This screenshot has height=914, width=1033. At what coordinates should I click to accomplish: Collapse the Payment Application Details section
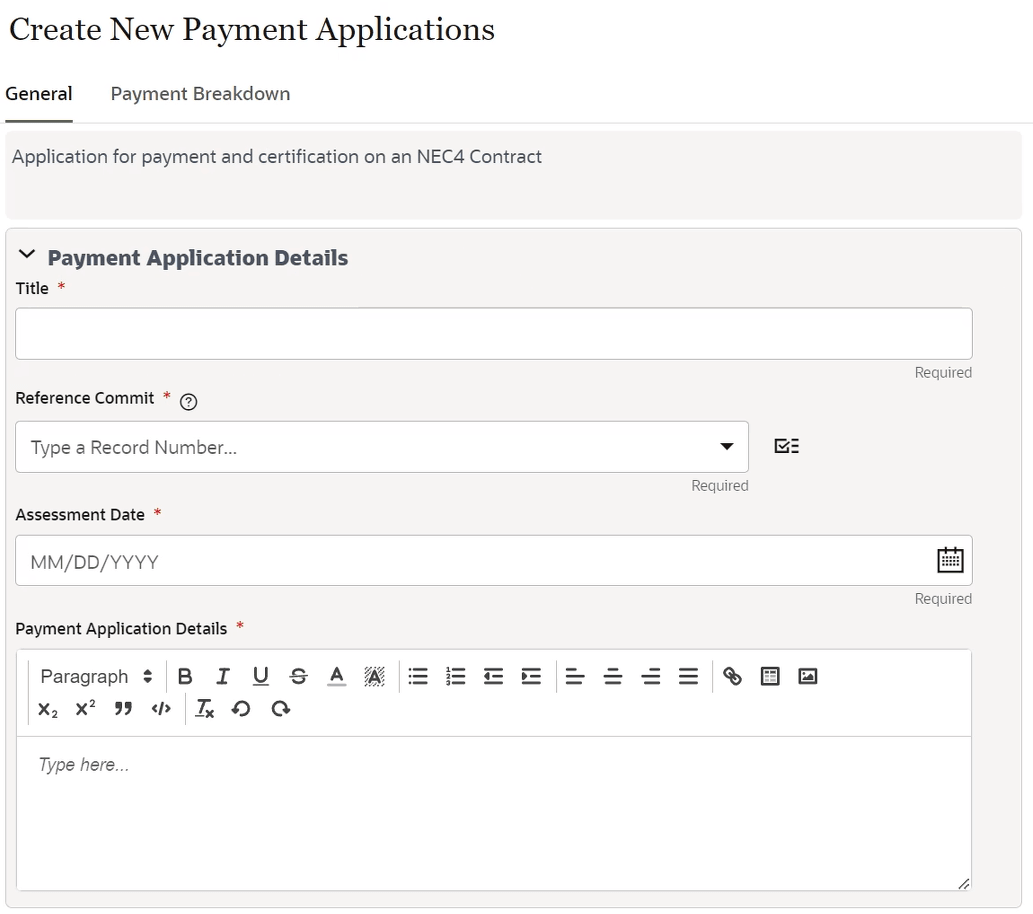[x=27, y=254]
